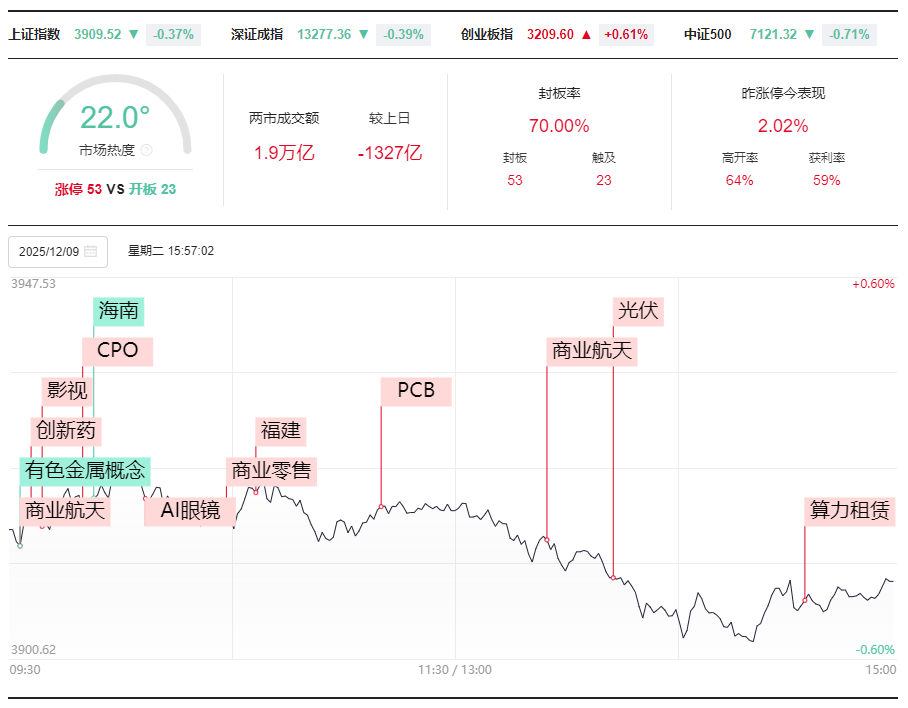Click the 22.0° market heat gauge
The height and width of the screenshot is (708, 908).
click(115, 118)
